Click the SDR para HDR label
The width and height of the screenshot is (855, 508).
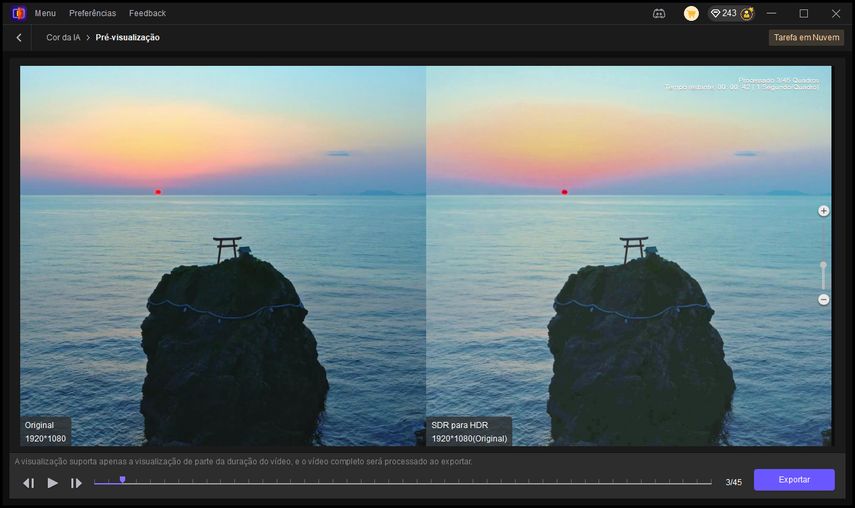point(469,432)
